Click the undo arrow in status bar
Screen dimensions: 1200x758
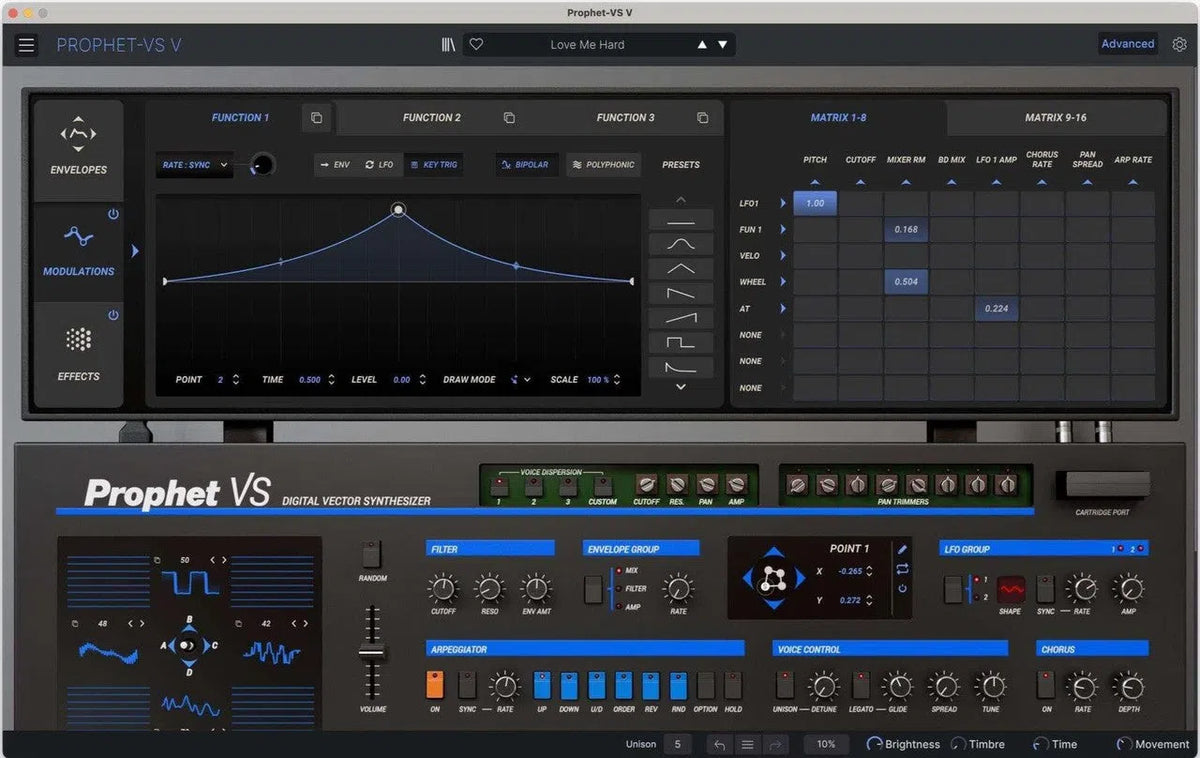tap(718, 745)
